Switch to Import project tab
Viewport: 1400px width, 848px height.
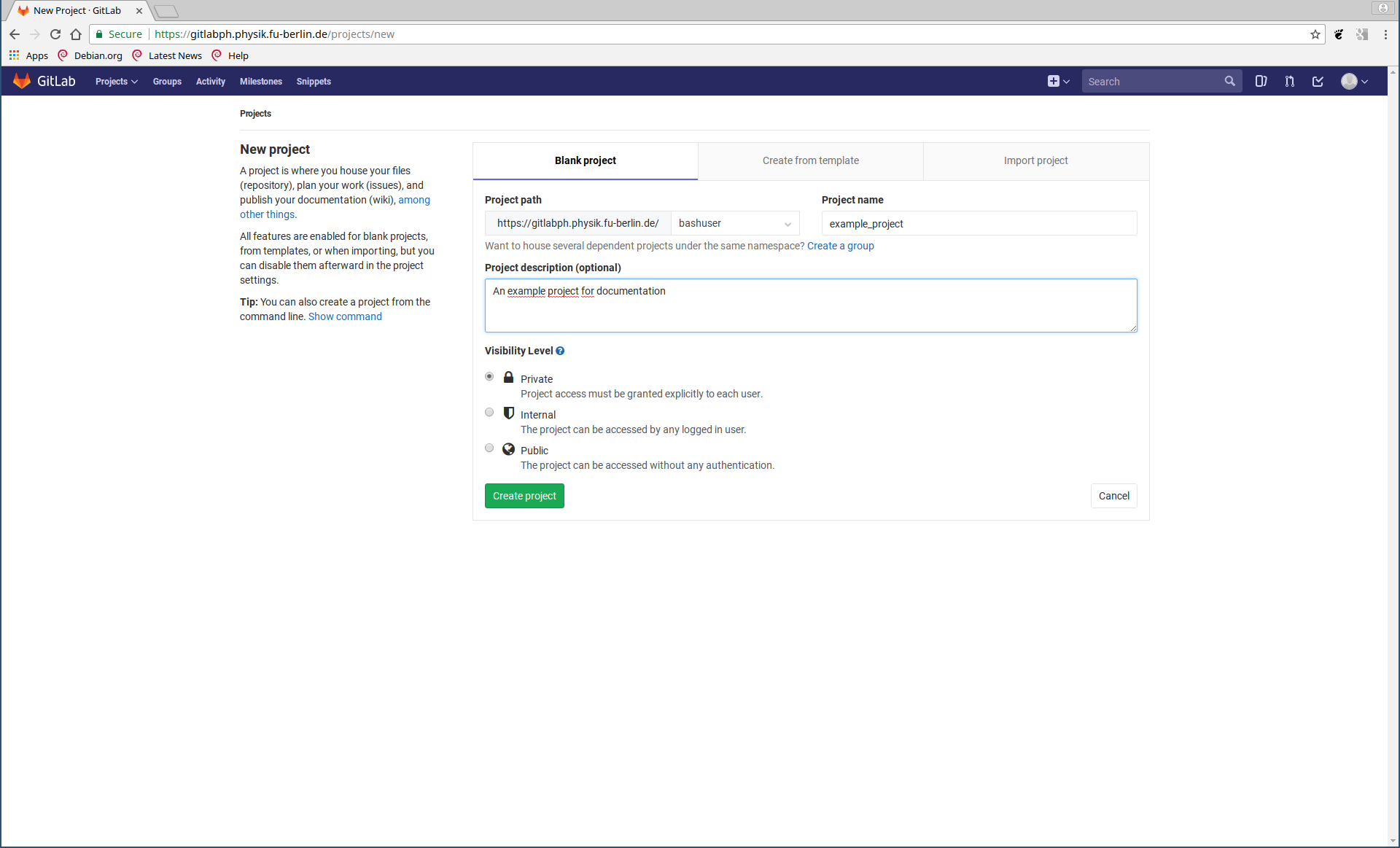coord(1035,160)
